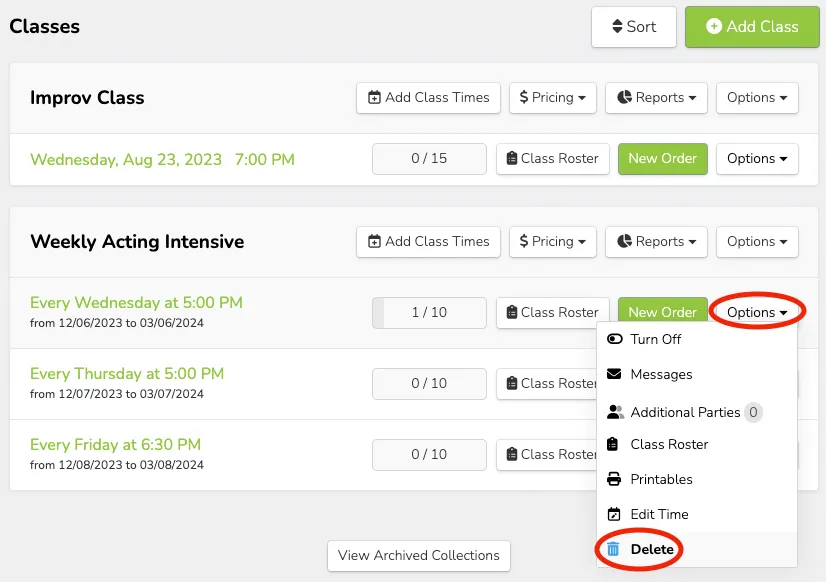Open Every Friday at 6:30 PM class
This screenshot has width=826, height=582.
pos(115,445)
